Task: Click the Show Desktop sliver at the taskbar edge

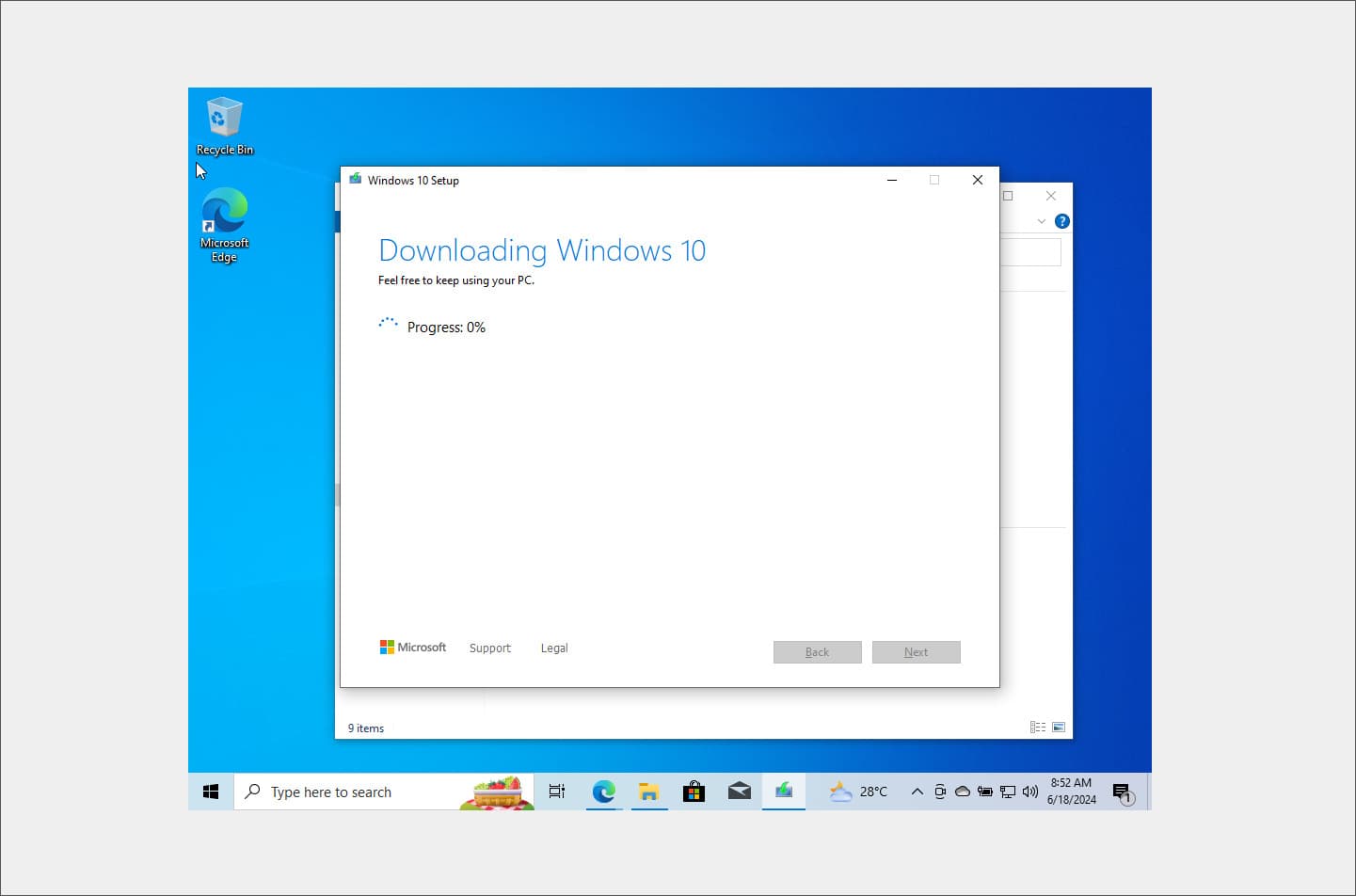Action: pyautogui.click(x=1148, y=792)
